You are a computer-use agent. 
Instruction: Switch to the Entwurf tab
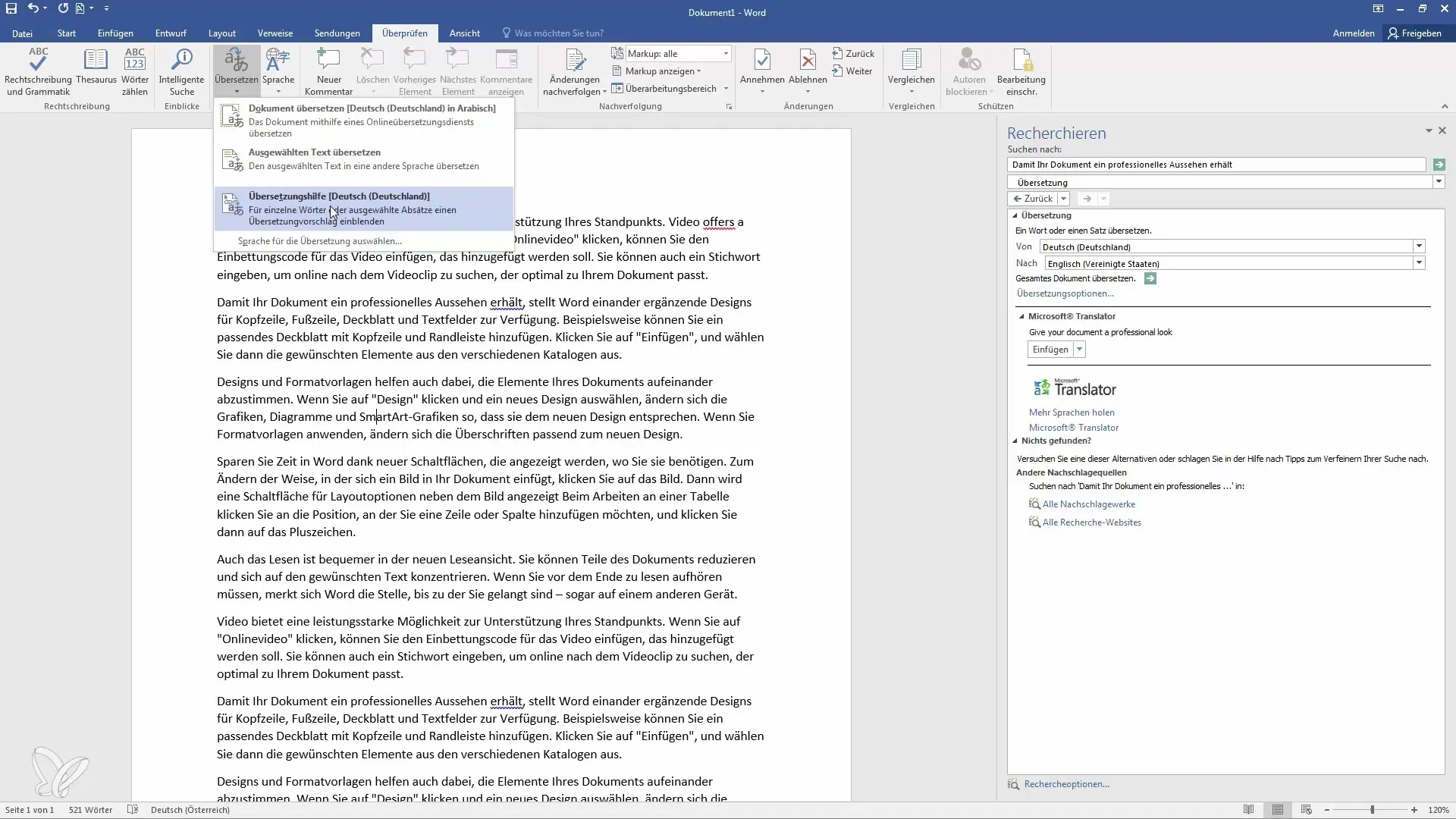171,33
